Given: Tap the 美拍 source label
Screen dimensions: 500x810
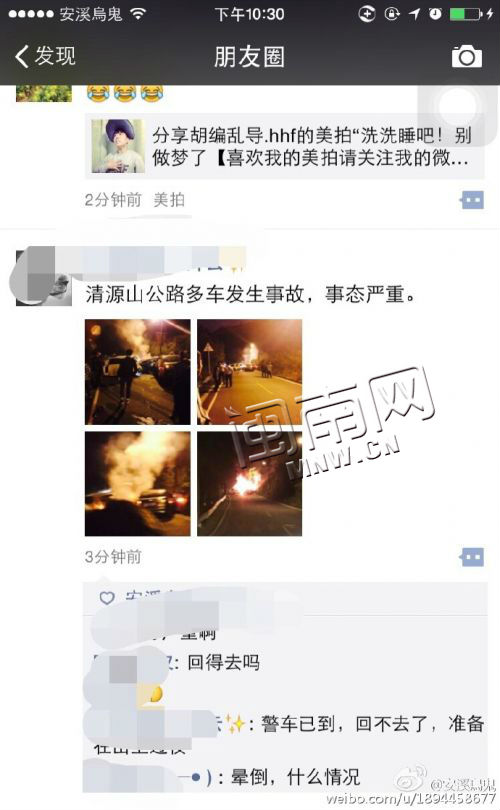Looking at the screenshot, I should (x=169, y=200).
